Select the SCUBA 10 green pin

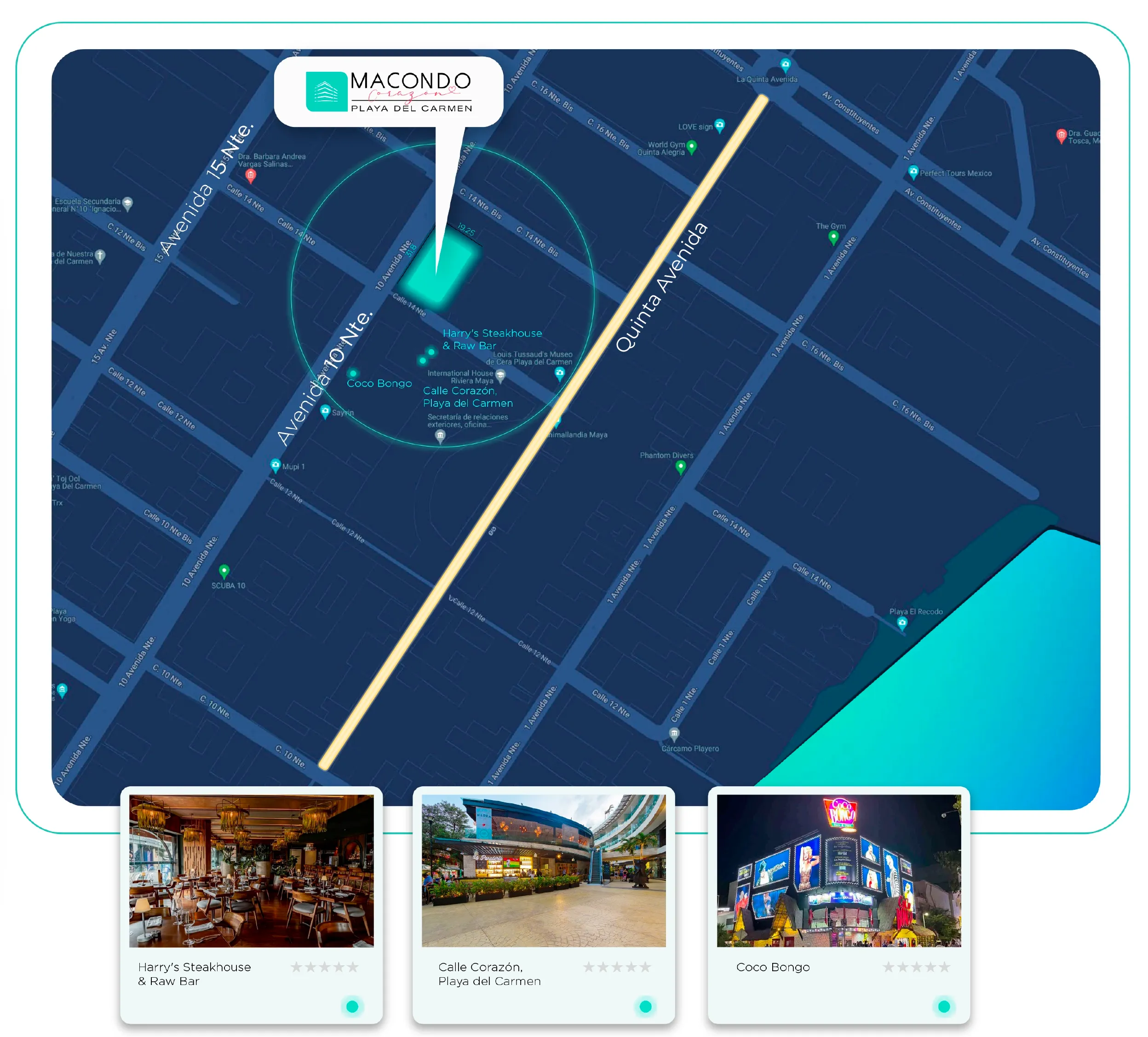click(x=224, y=570)
